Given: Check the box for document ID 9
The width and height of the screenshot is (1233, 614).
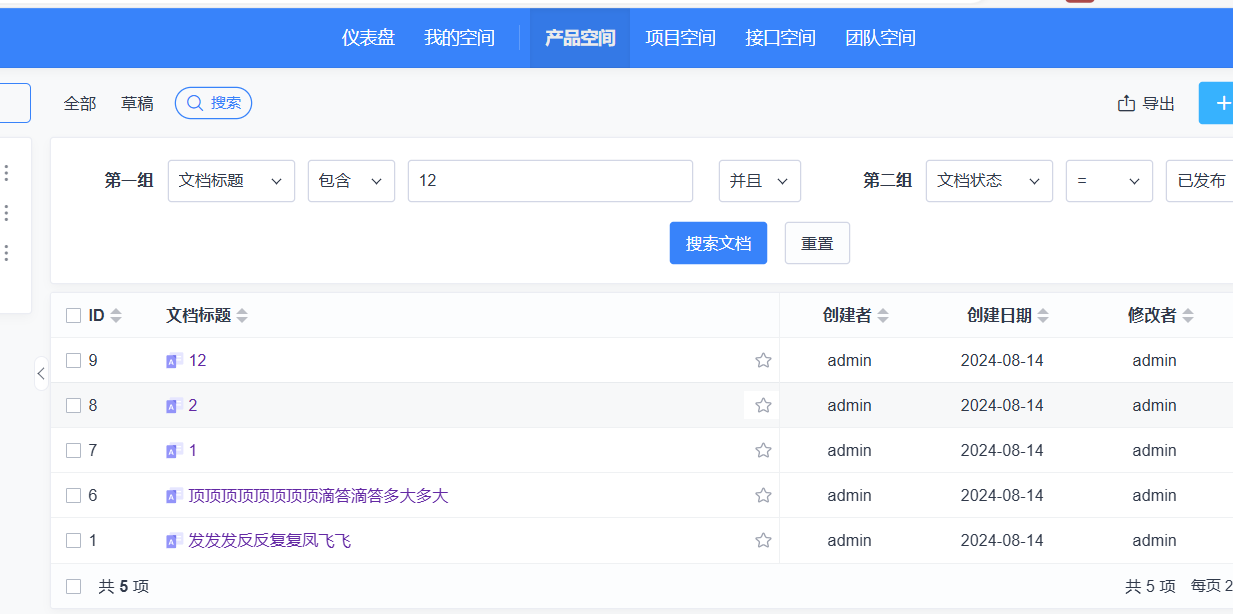Looking at the screenshot, I should 73,360.
